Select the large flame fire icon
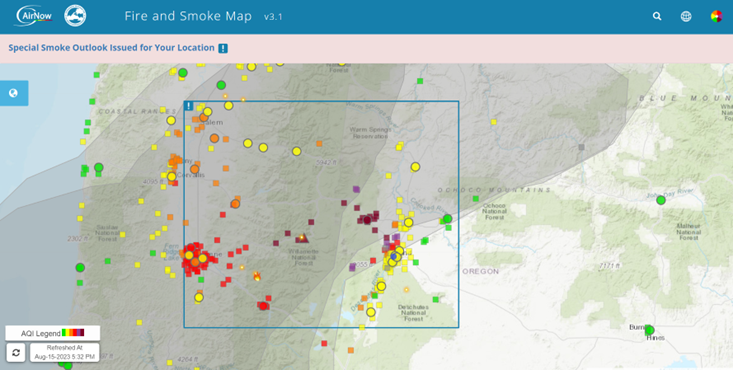This screenshot has width=733, height=370. pyautogui.click(x=257, y=276)
